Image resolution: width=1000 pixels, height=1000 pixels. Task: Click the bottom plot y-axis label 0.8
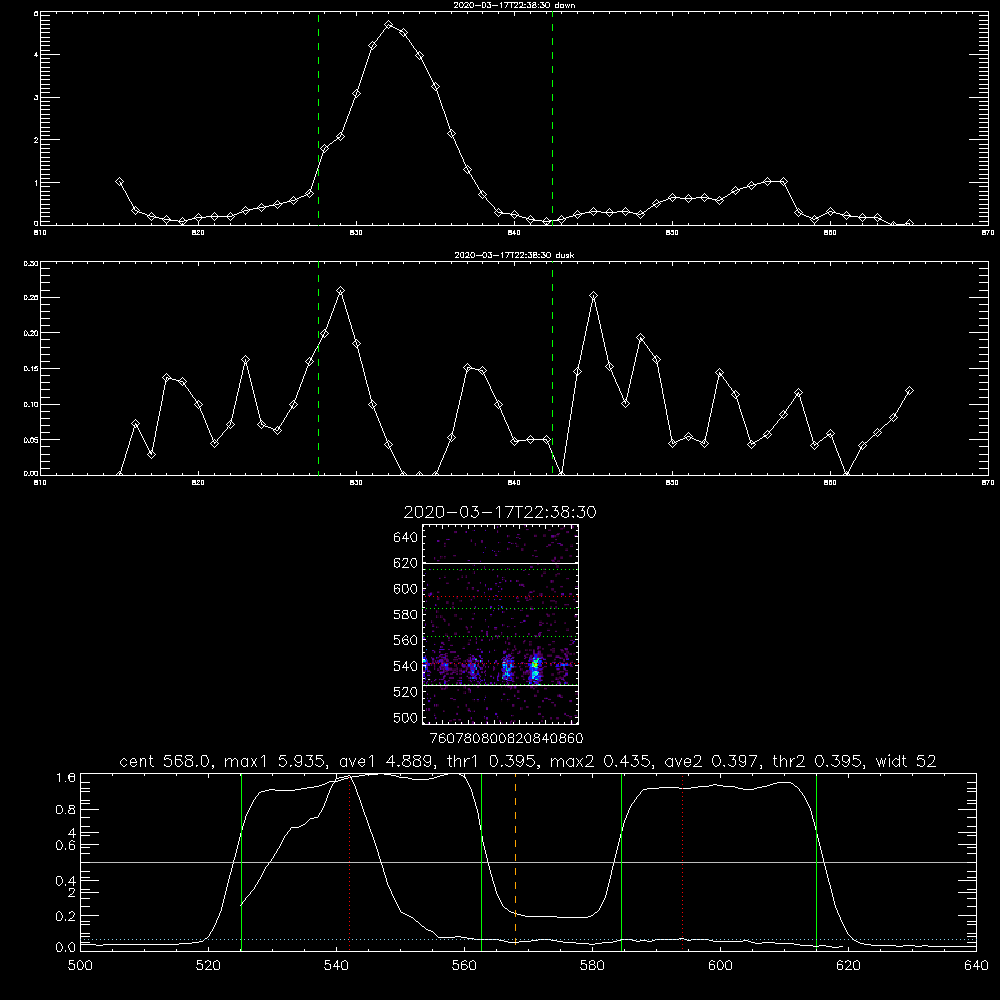66,810
